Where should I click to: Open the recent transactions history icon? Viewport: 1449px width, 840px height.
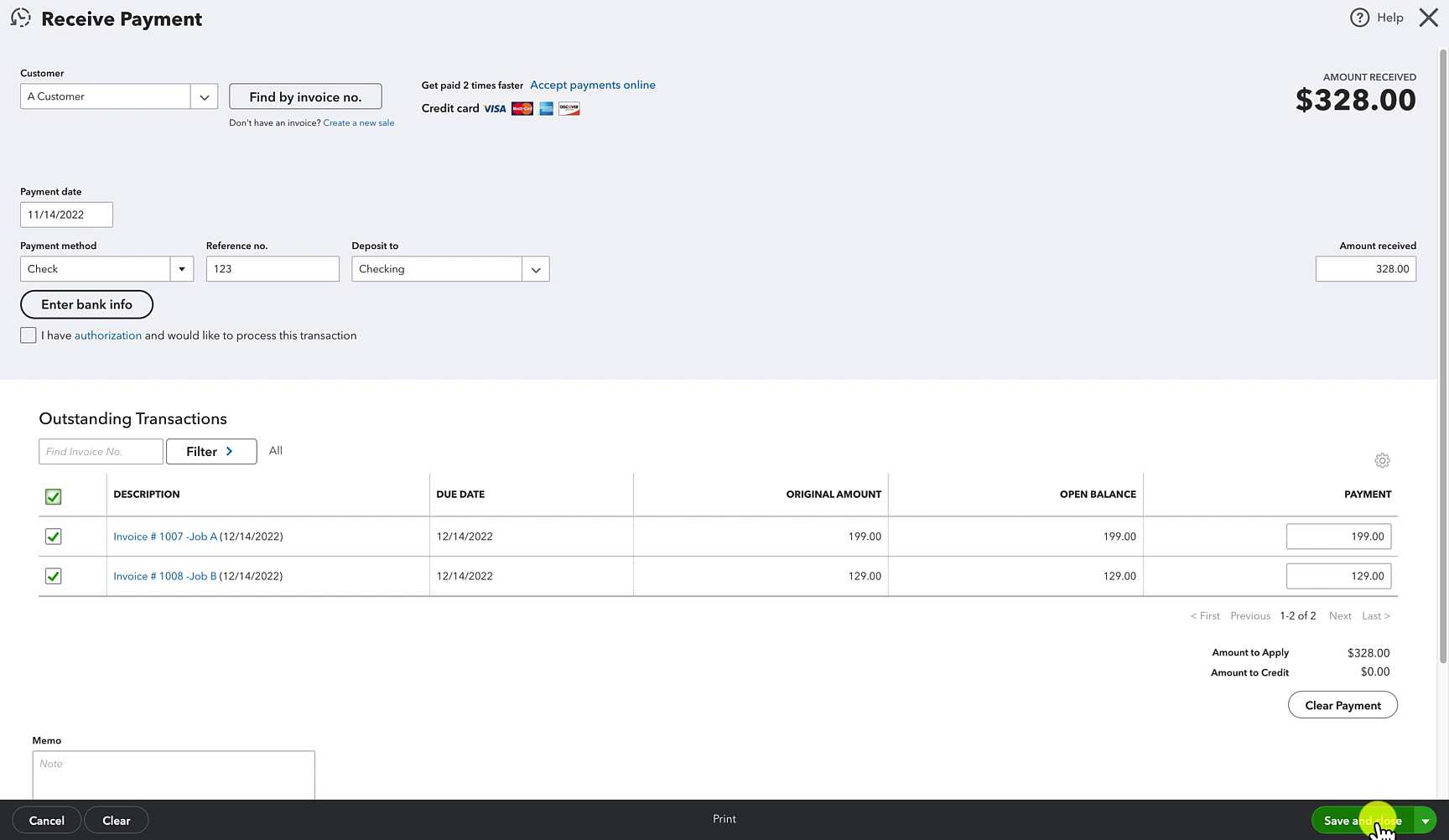click(x=21, y=18)
